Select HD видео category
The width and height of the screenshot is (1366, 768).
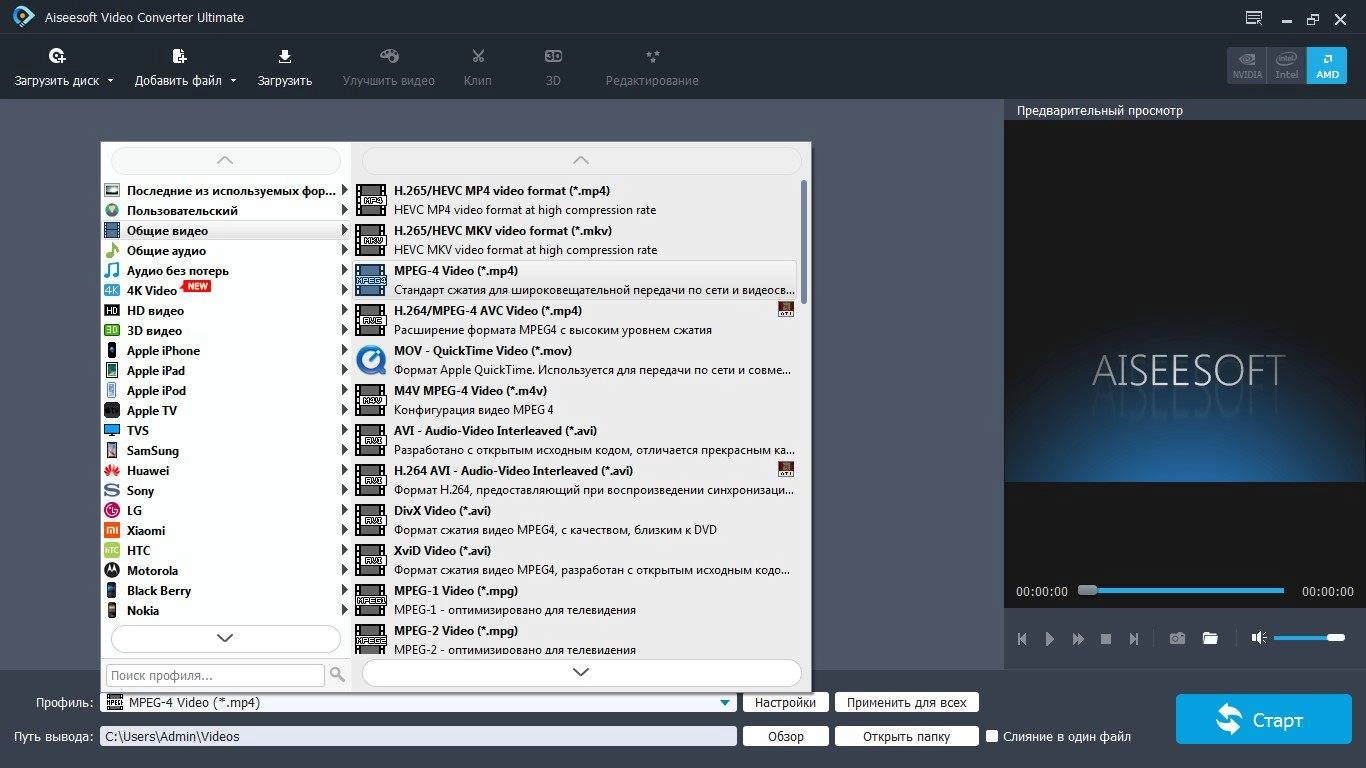point(226,310)
